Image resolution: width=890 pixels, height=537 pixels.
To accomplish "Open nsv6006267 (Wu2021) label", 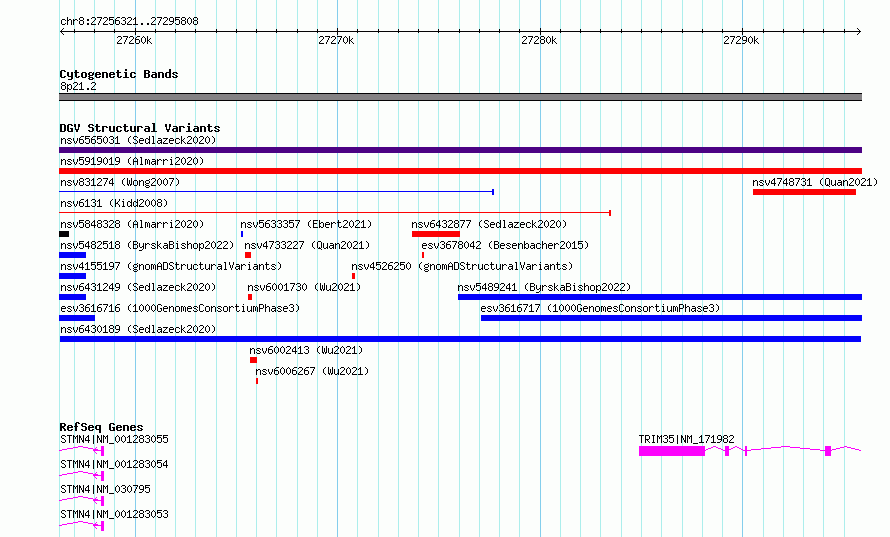I will pyautogui.click(x=312, y=371).
